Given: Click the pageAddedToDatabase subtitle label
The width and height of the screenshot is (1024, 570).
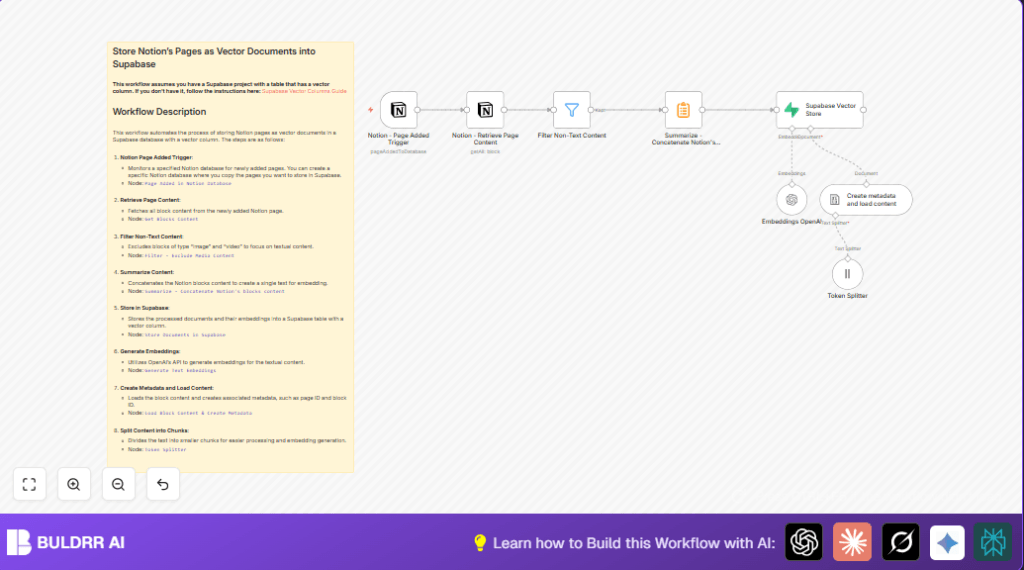Looking at the screenshot, I should pos(398,151).
